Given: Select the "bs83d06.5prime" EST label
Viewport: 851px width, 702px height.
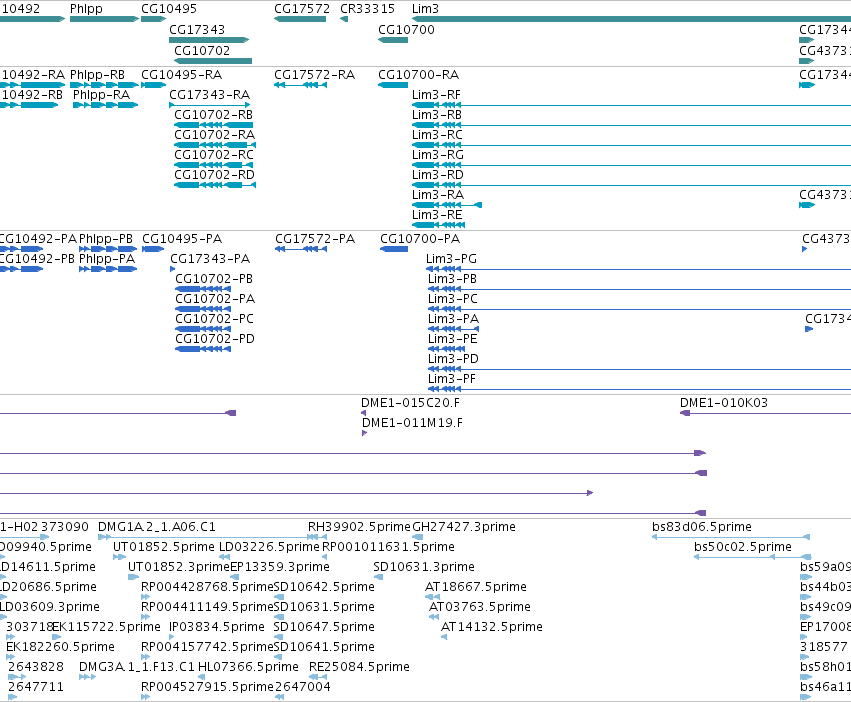Looking at the screenshot, I should click(x=702, y=527).
